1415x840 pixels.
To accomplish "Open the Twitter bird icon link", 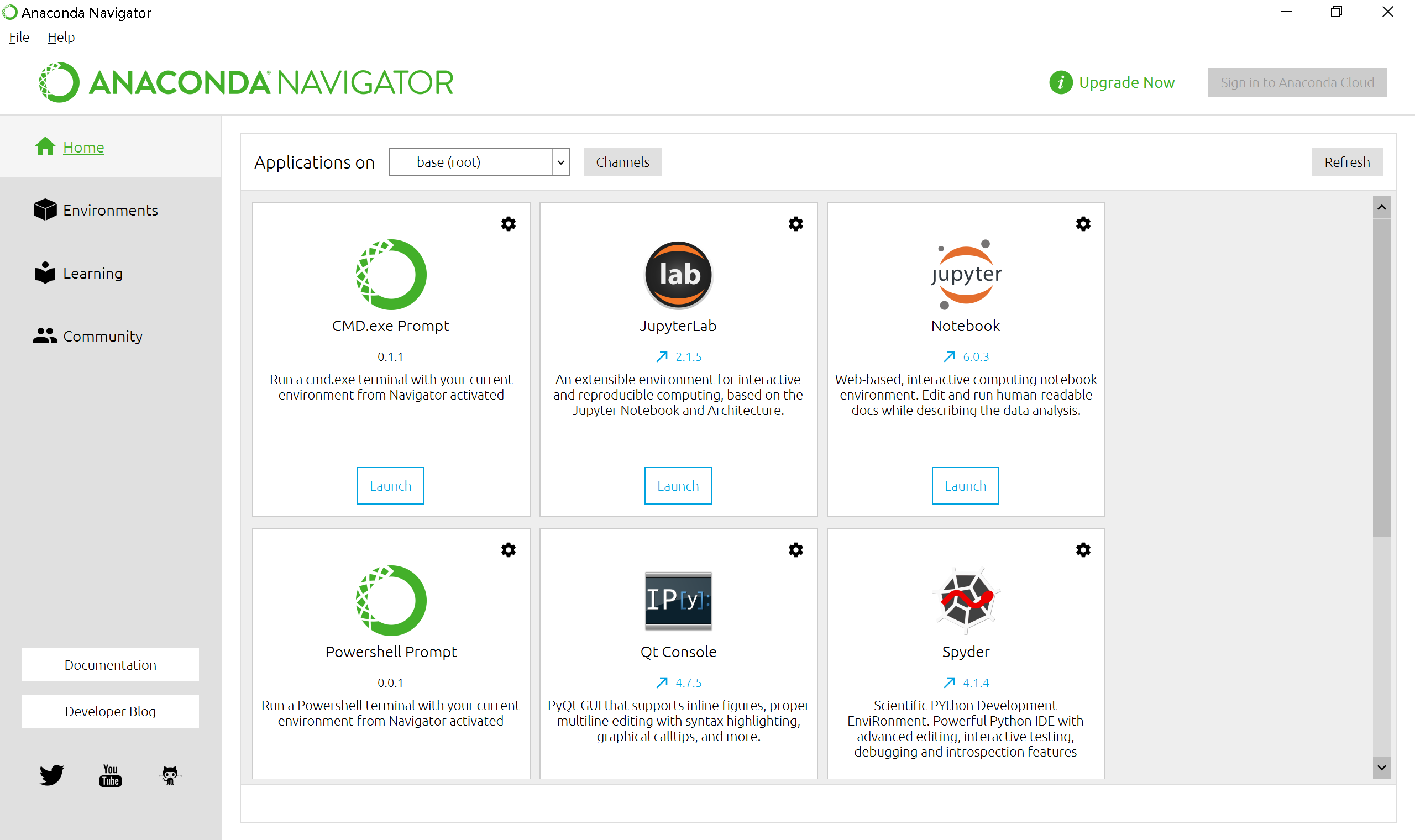I will coord(51,775).
